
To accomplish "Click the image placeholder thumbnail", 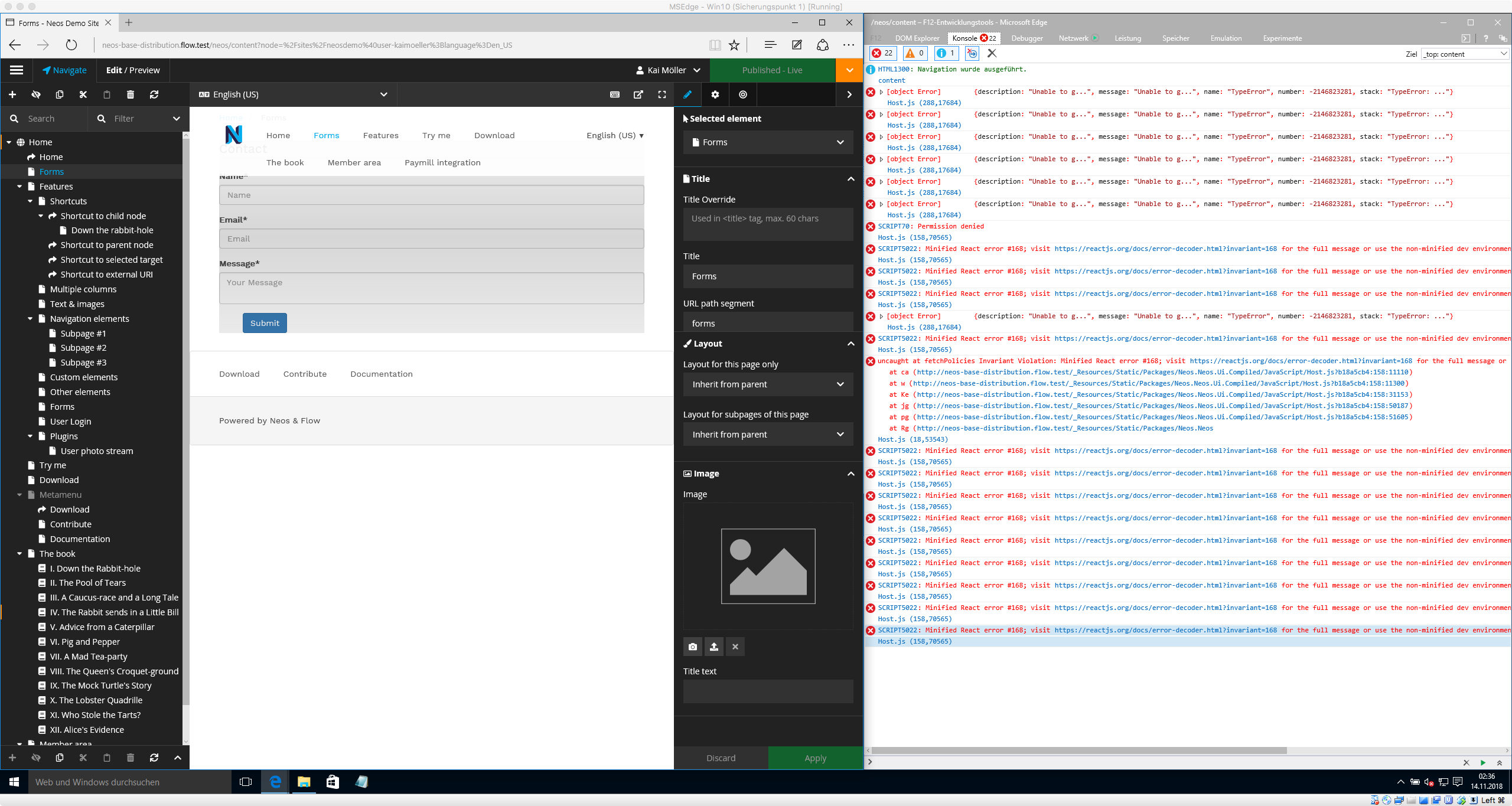I will (768, 566).
